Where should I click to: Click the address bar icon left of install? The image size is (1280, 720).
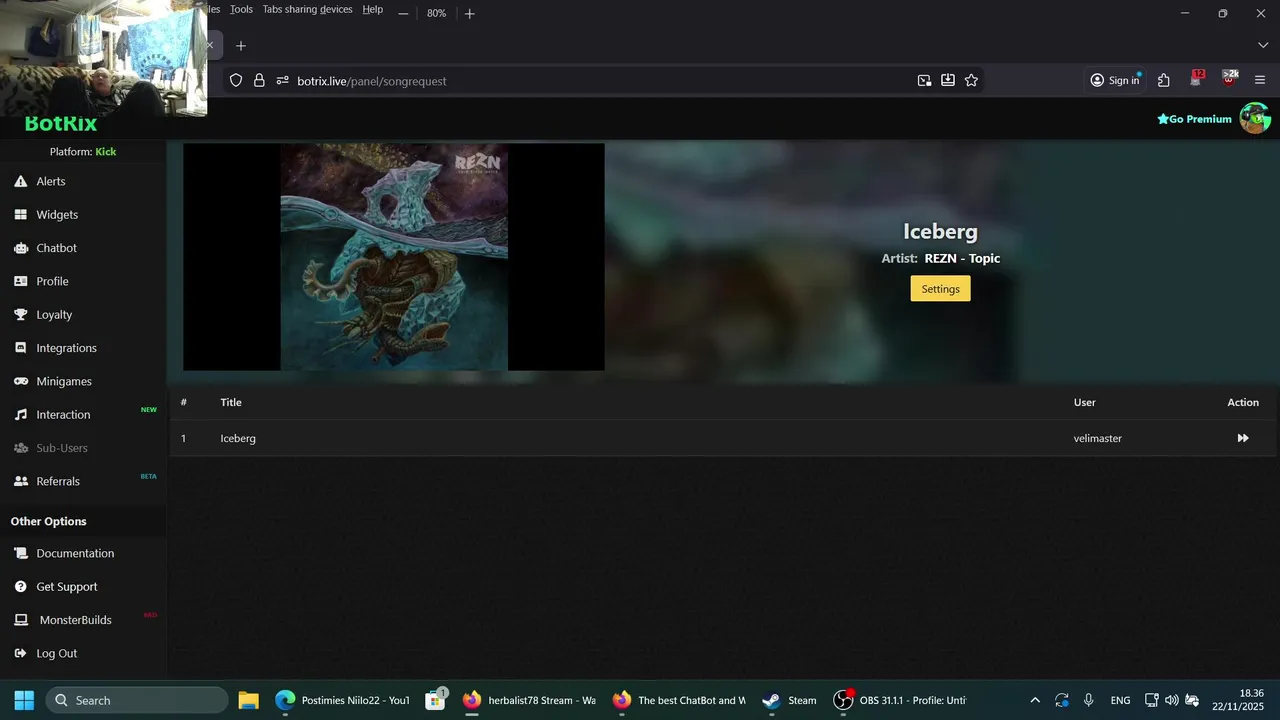924,80
